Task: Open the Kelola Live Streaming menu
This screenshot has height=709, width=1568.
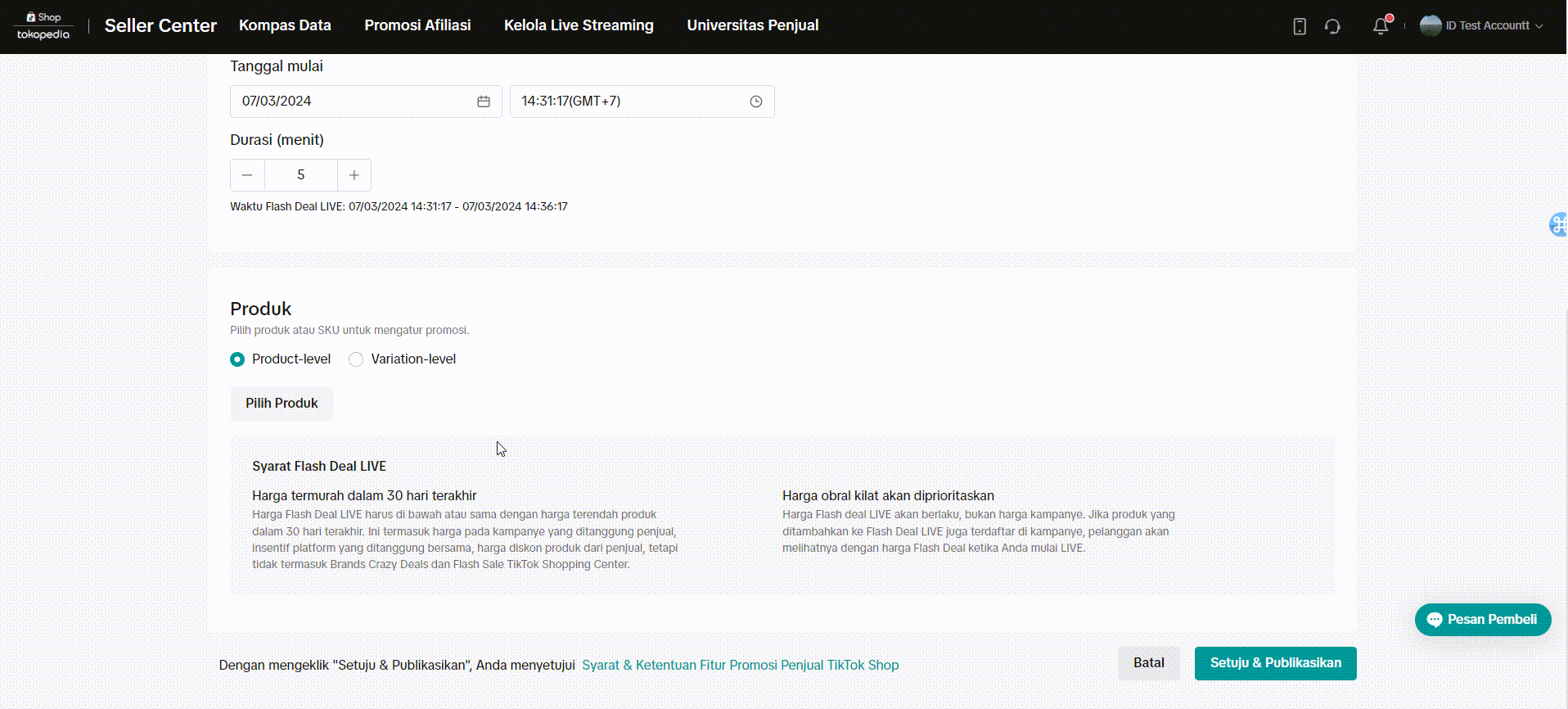Action: coord(579,25)
